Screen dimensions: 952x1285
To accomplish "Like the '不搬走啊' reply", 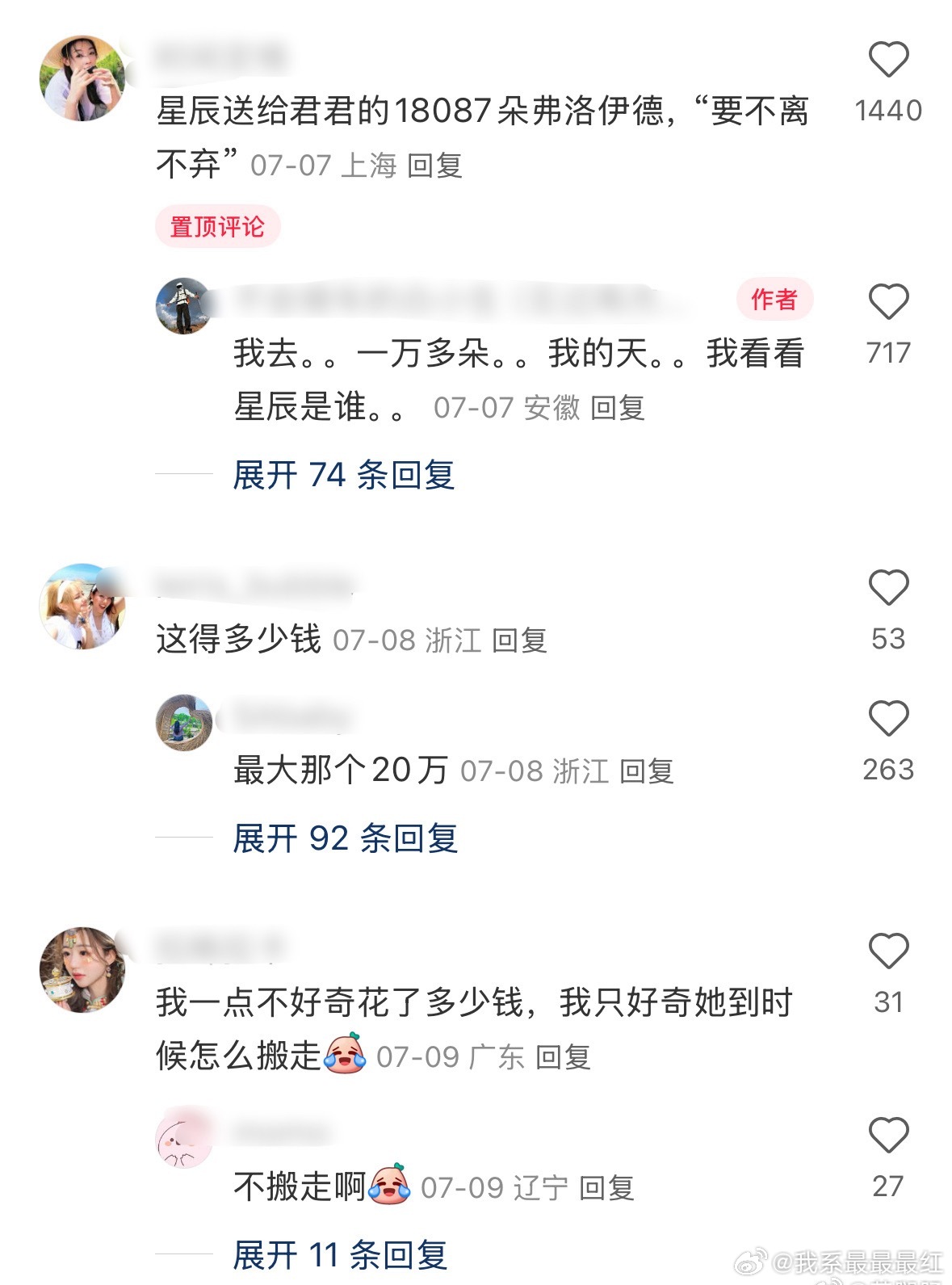I will pos(888,1135).
